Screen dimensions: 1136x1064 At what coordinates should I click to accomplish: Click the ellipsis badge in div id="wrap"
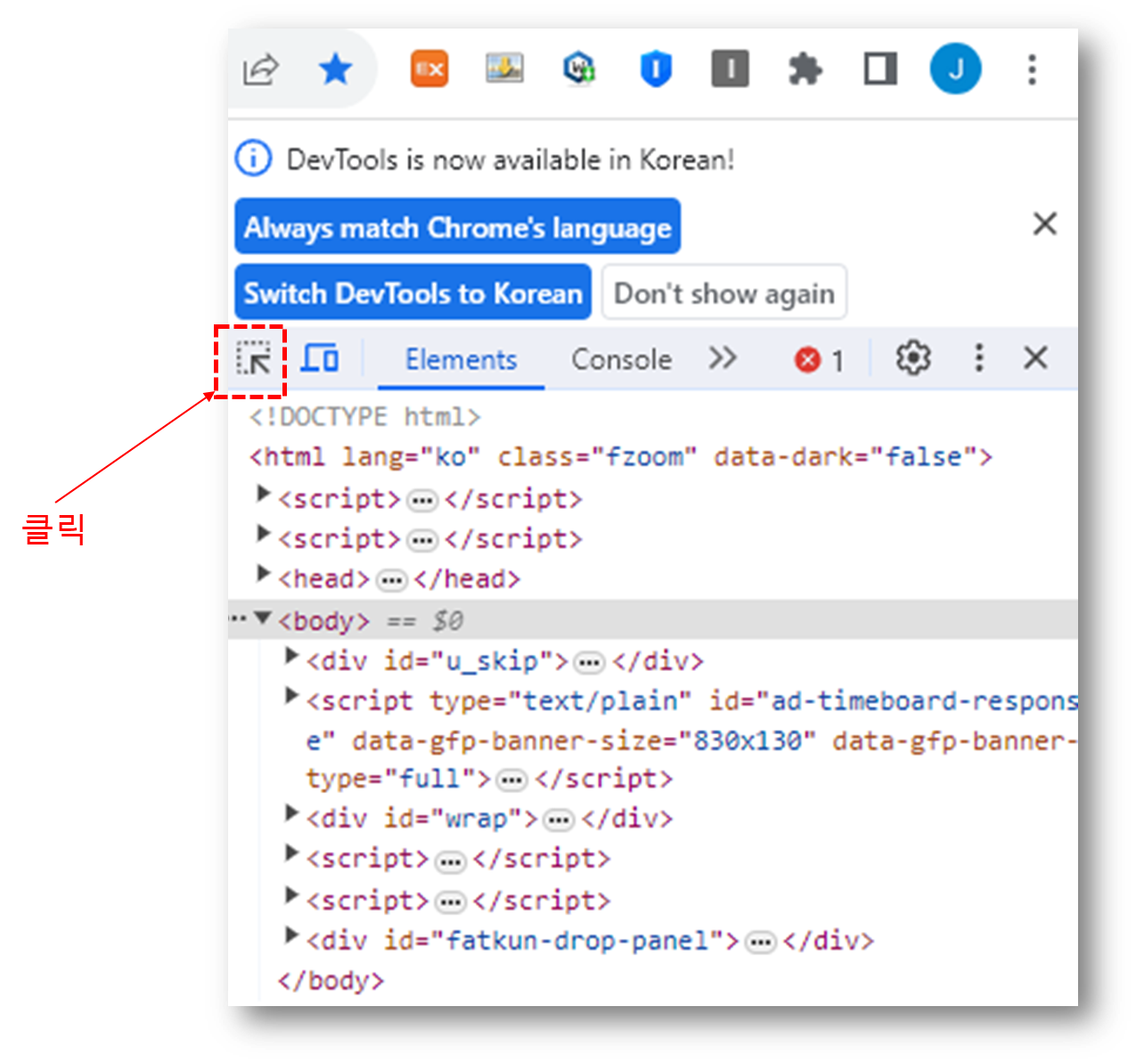tap(559, 820)
